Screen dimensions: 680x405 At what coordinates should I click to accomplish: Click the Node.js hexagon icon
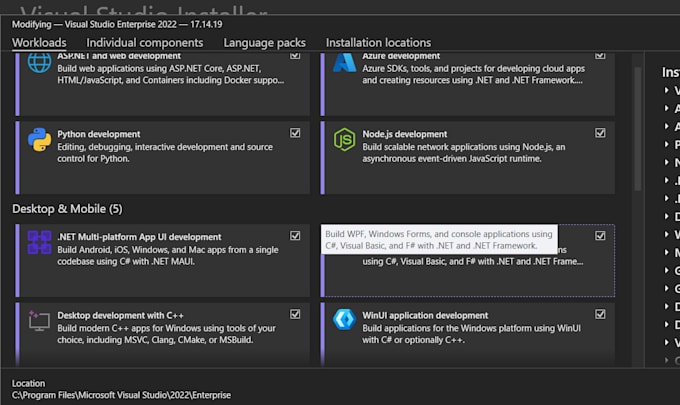pos(344,140)
